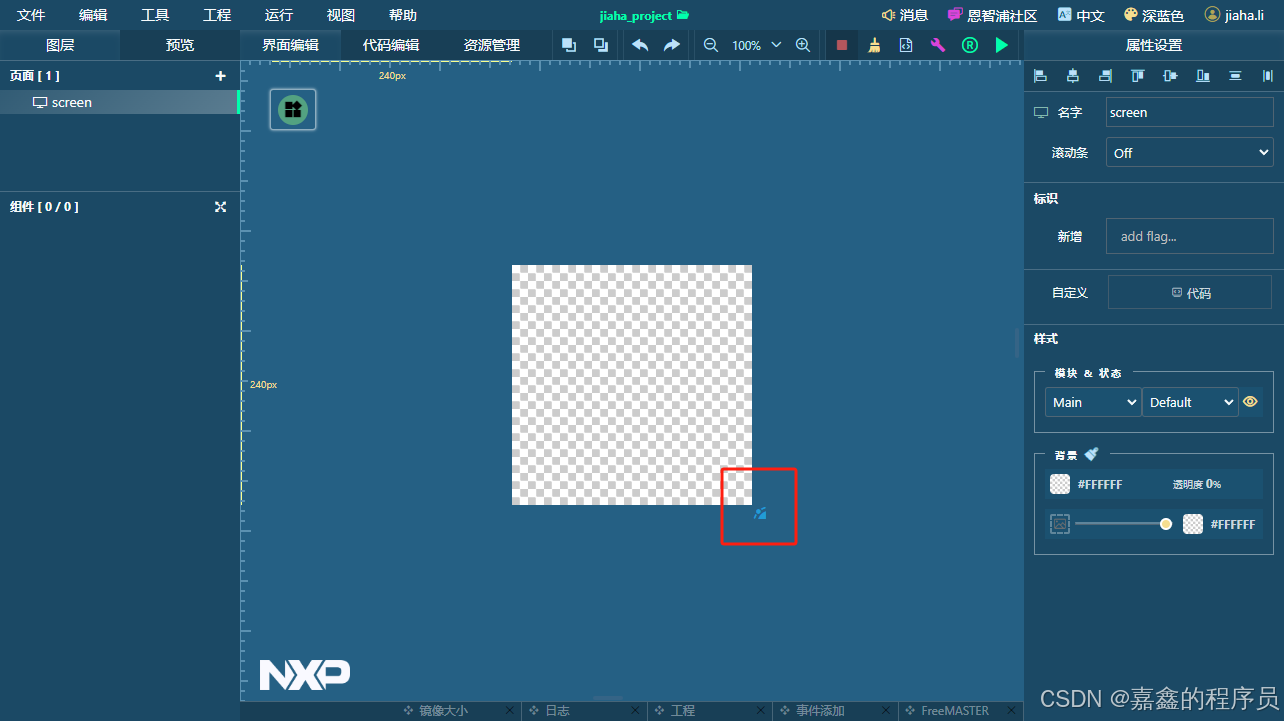Change language via 中文 button

(1081, 15)
